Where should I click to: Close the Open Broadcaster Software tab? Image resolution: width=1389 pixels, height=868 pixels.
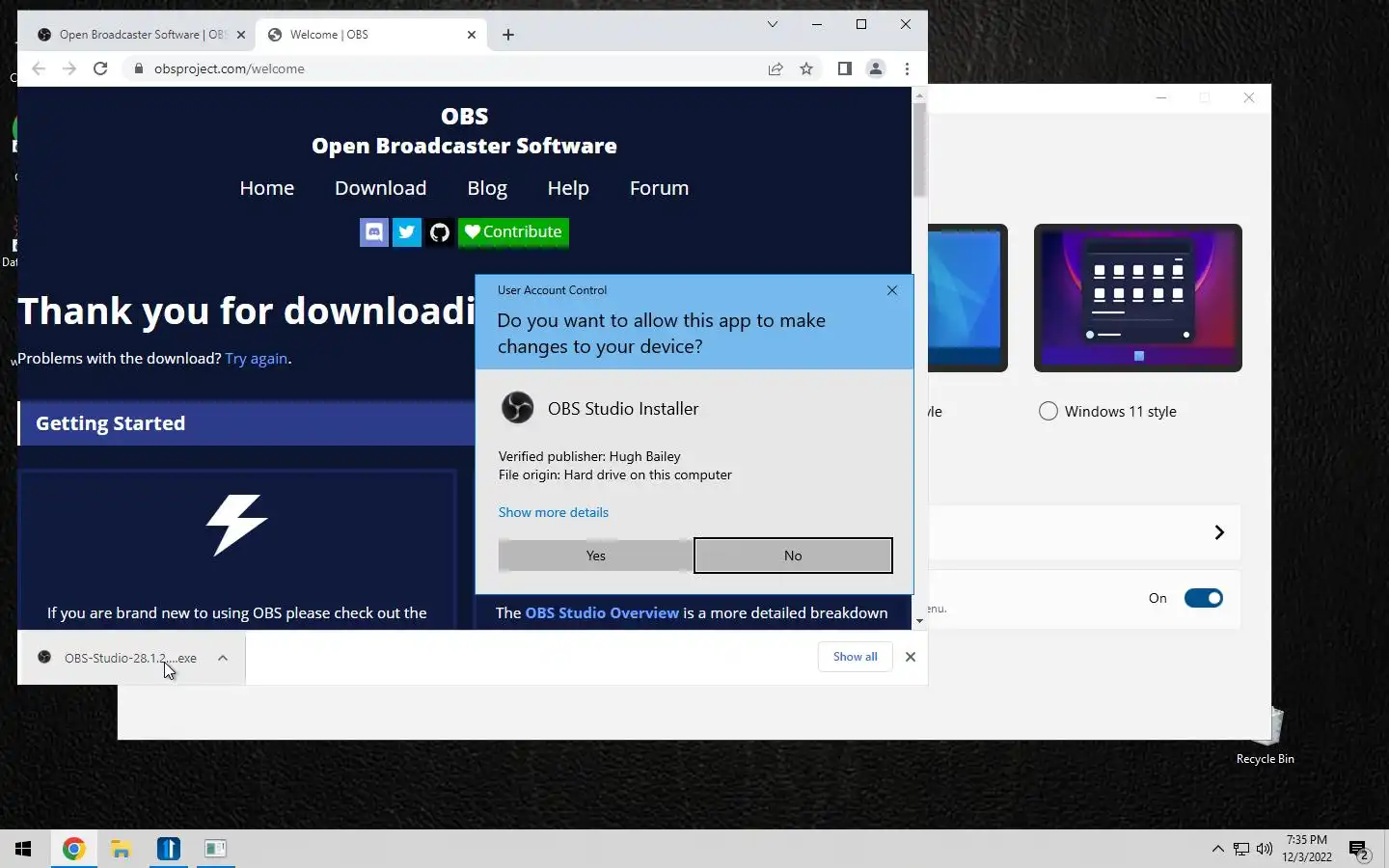pyautogui.click(x=241, y=35)
